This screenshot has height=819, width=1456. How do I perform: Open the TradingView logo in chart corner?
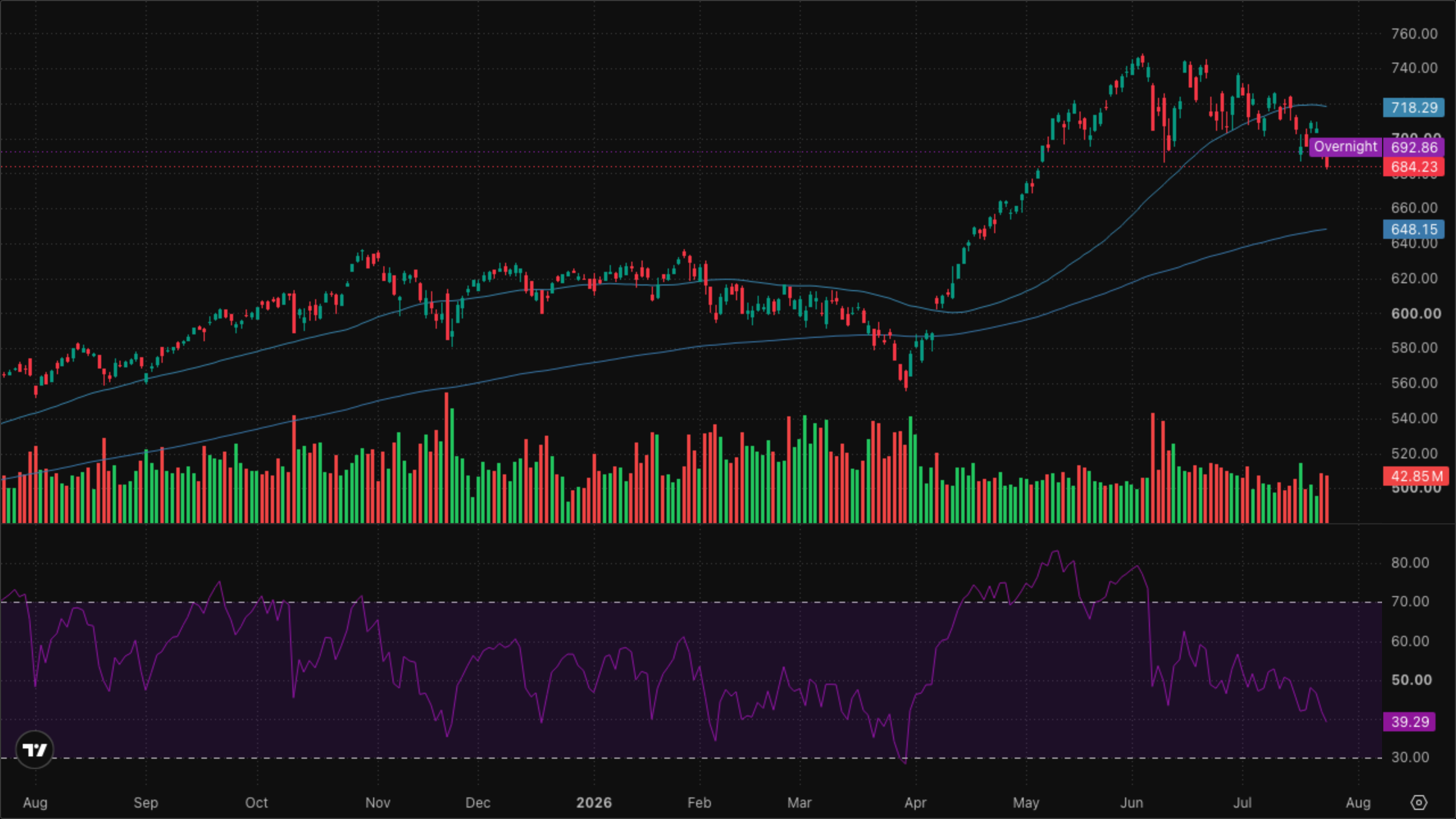click(x=34, y=750)
